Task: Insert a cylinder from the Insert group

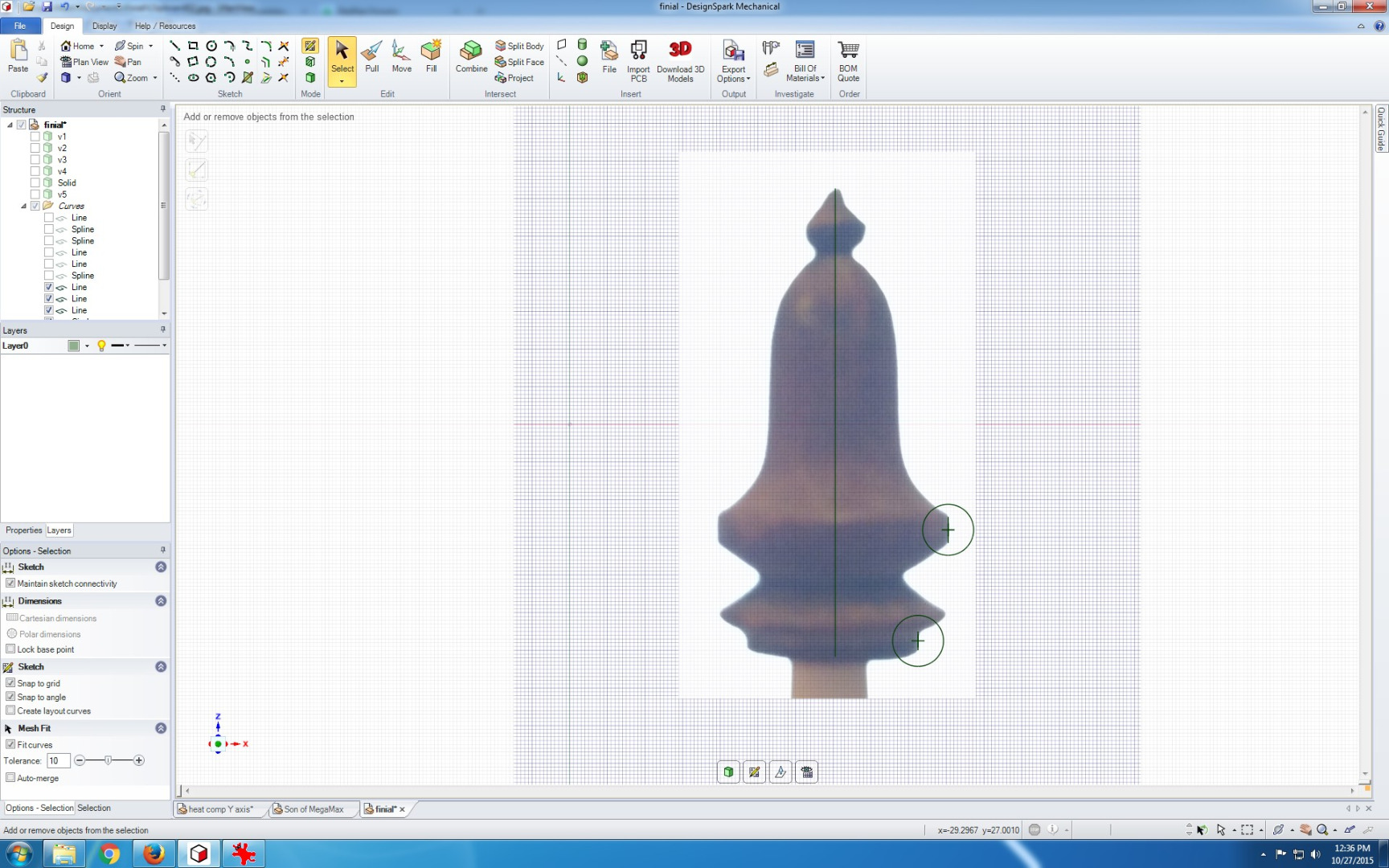Action: (582, 45)
